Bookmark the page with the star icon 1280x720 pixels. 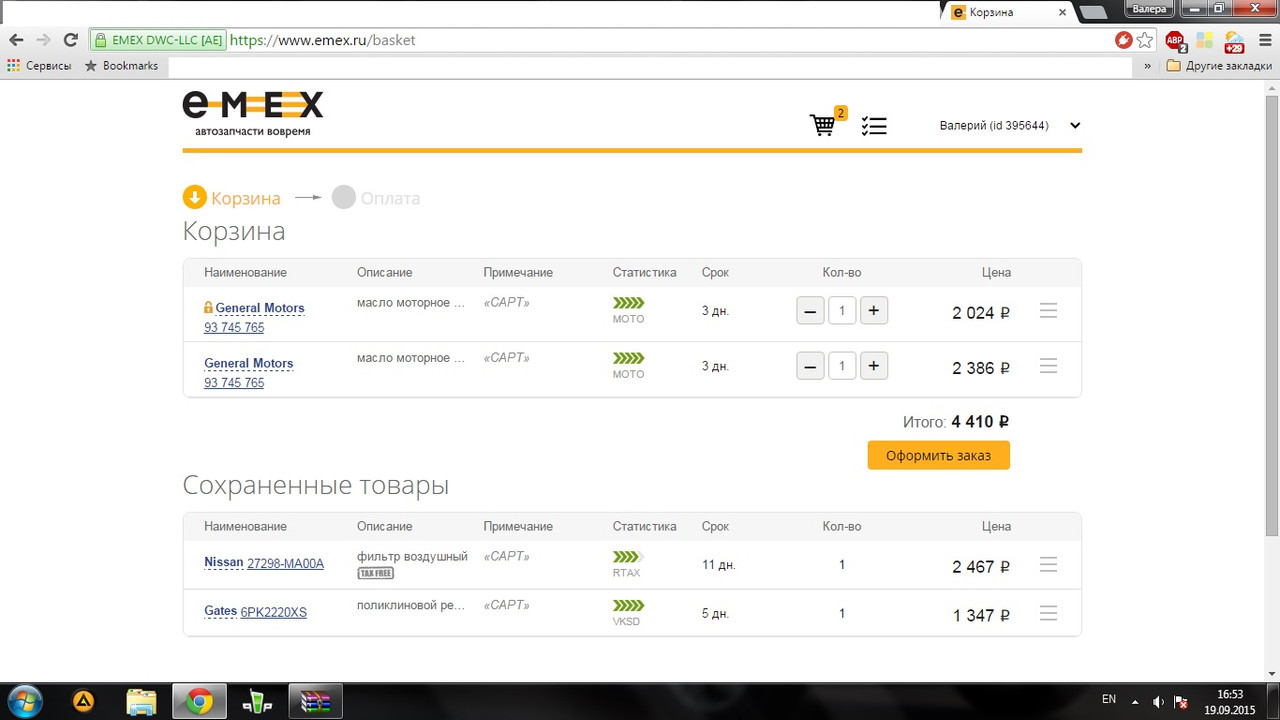point(1145,40)
